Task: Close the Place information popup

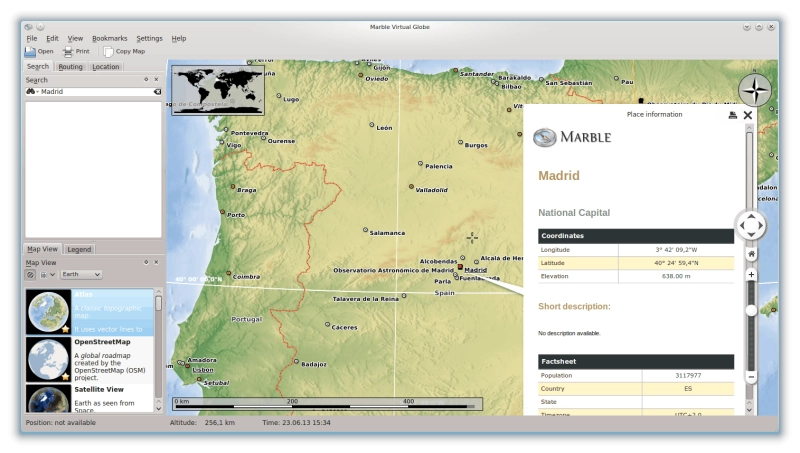Action: pyautogui.click(x=748, y=115)
